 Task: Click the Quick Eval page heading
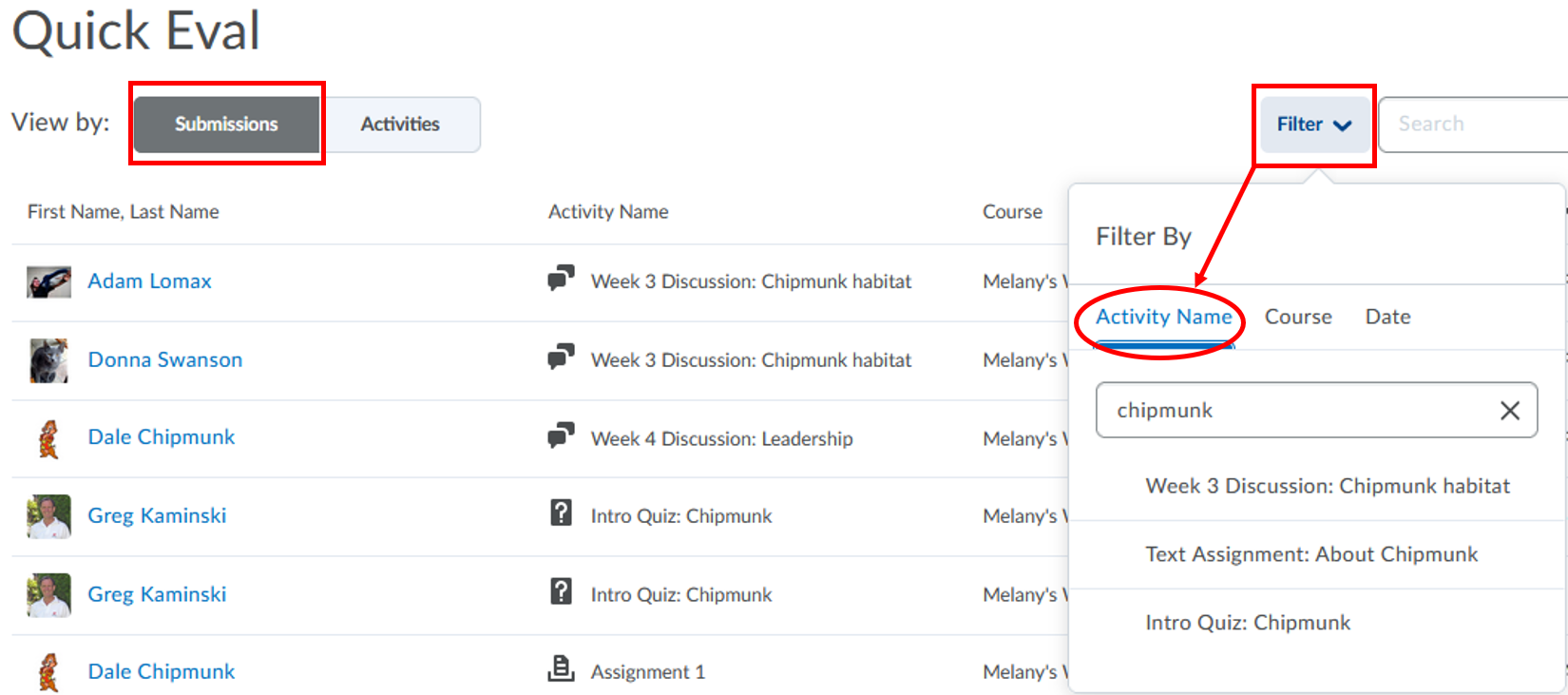[x=136, y=30]
